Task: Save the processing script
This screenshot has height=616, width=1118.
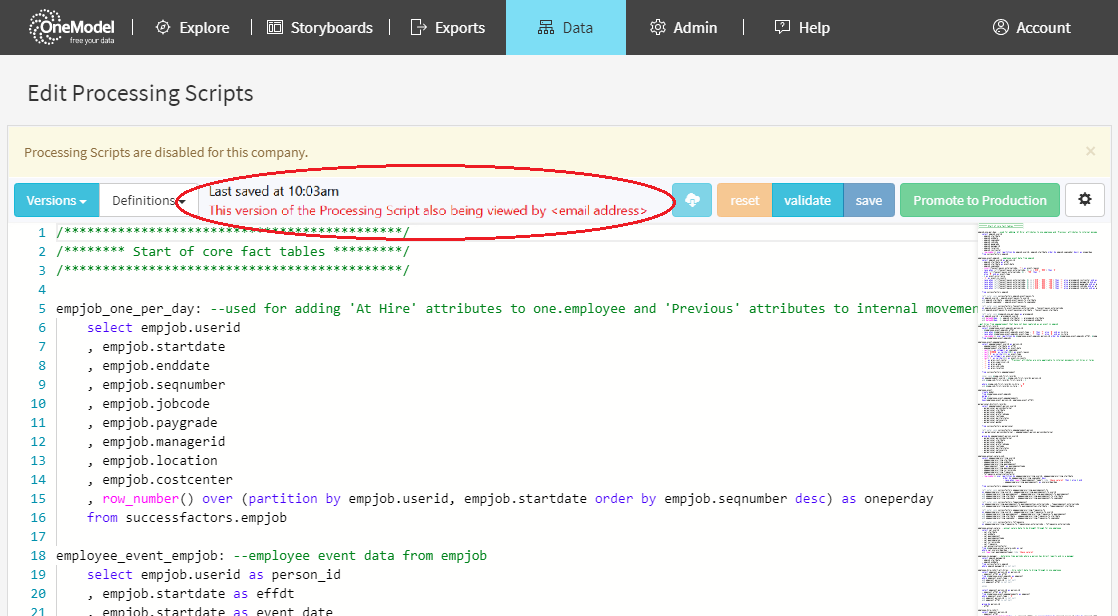Action: [869, 200]
